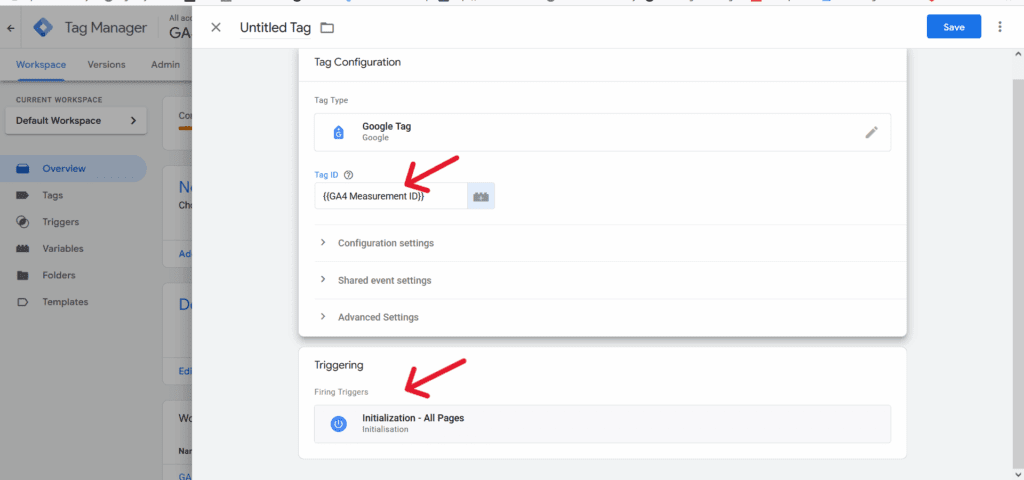Switch to the Admin tab
The height and width of the screenshot is (480, 1024).
pyautogui.click(x=165, y=65)
